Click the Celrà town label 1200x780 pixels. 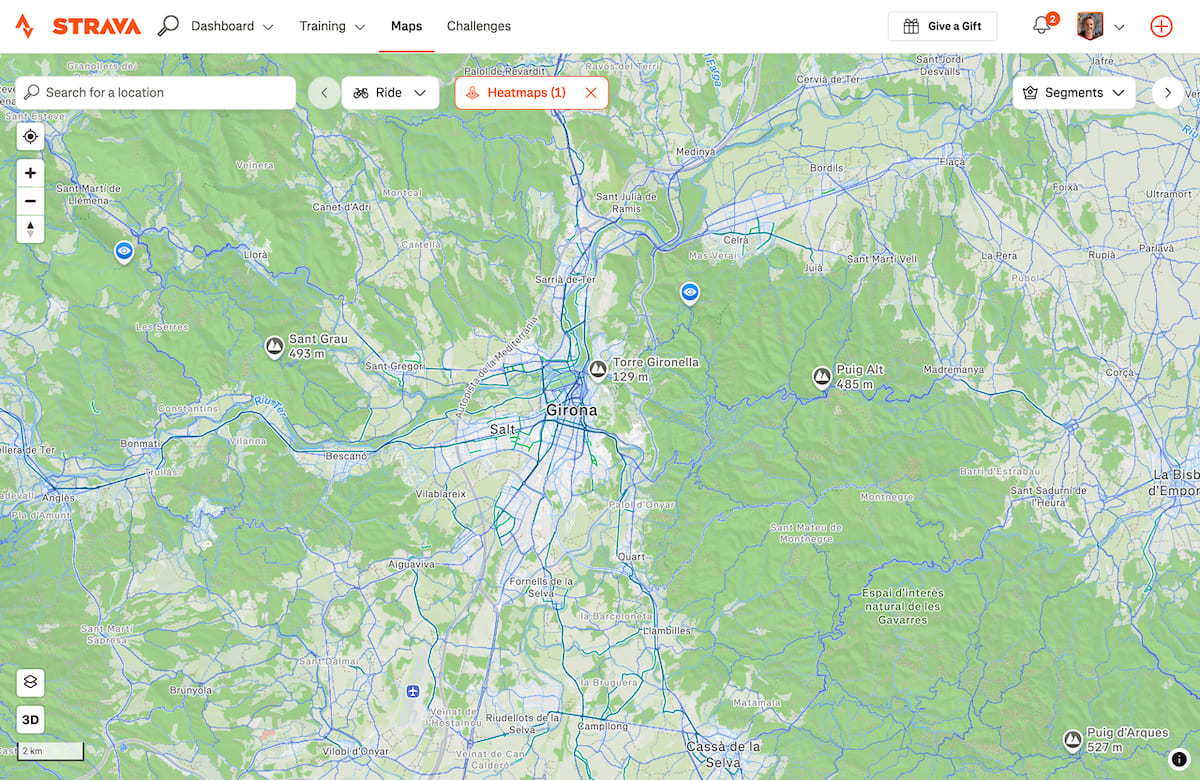tap(735, 239)
